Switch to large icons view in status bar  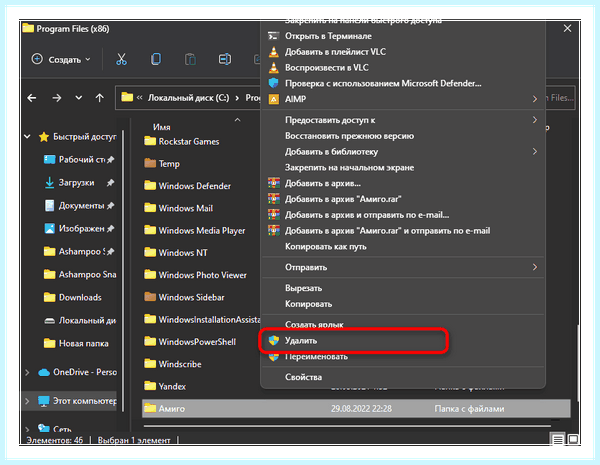click(573, 439)
